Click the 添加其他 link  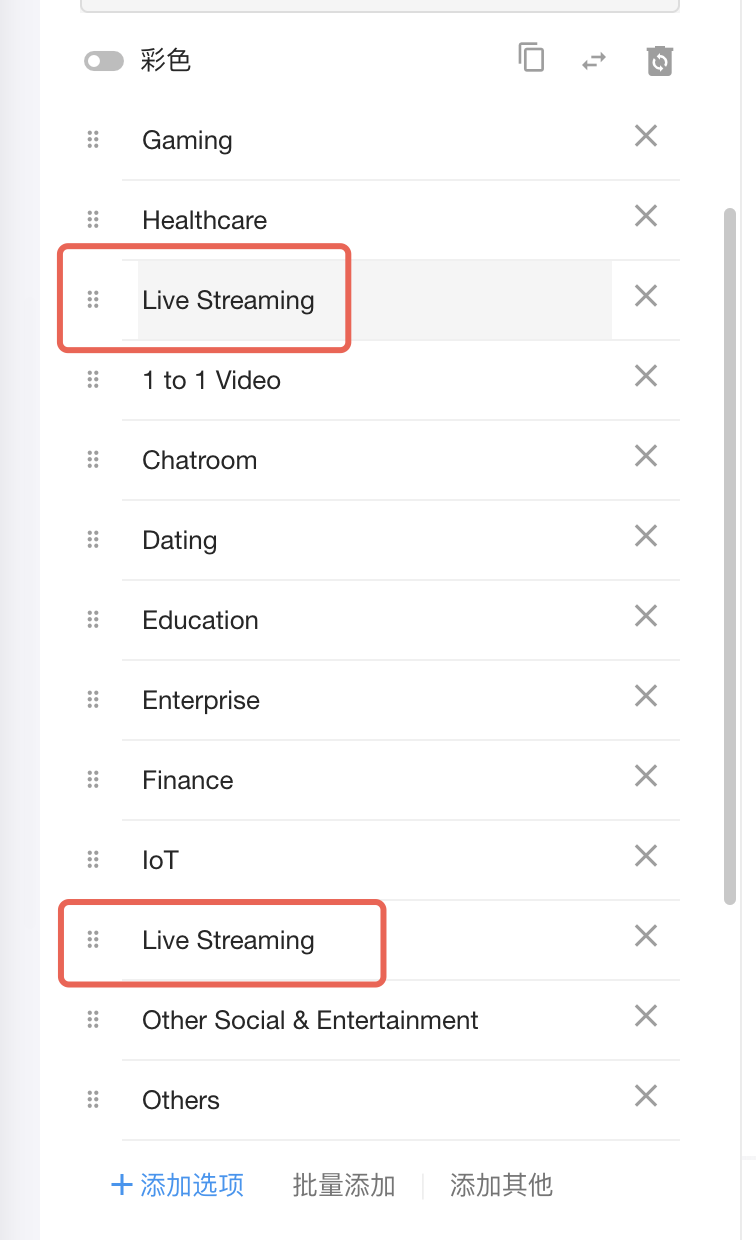tap(501, 1186)
